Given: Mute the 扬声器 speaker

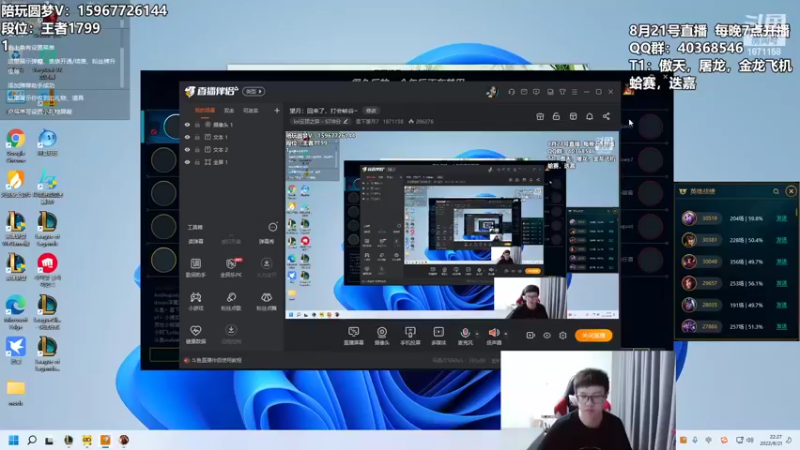Looking at the screenshot, I should (493, 336).
